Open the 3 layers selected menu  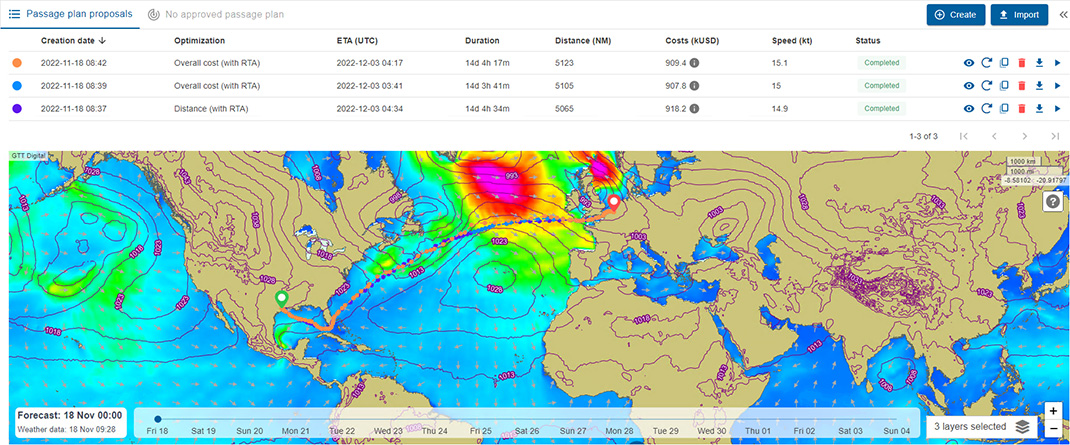980,426
